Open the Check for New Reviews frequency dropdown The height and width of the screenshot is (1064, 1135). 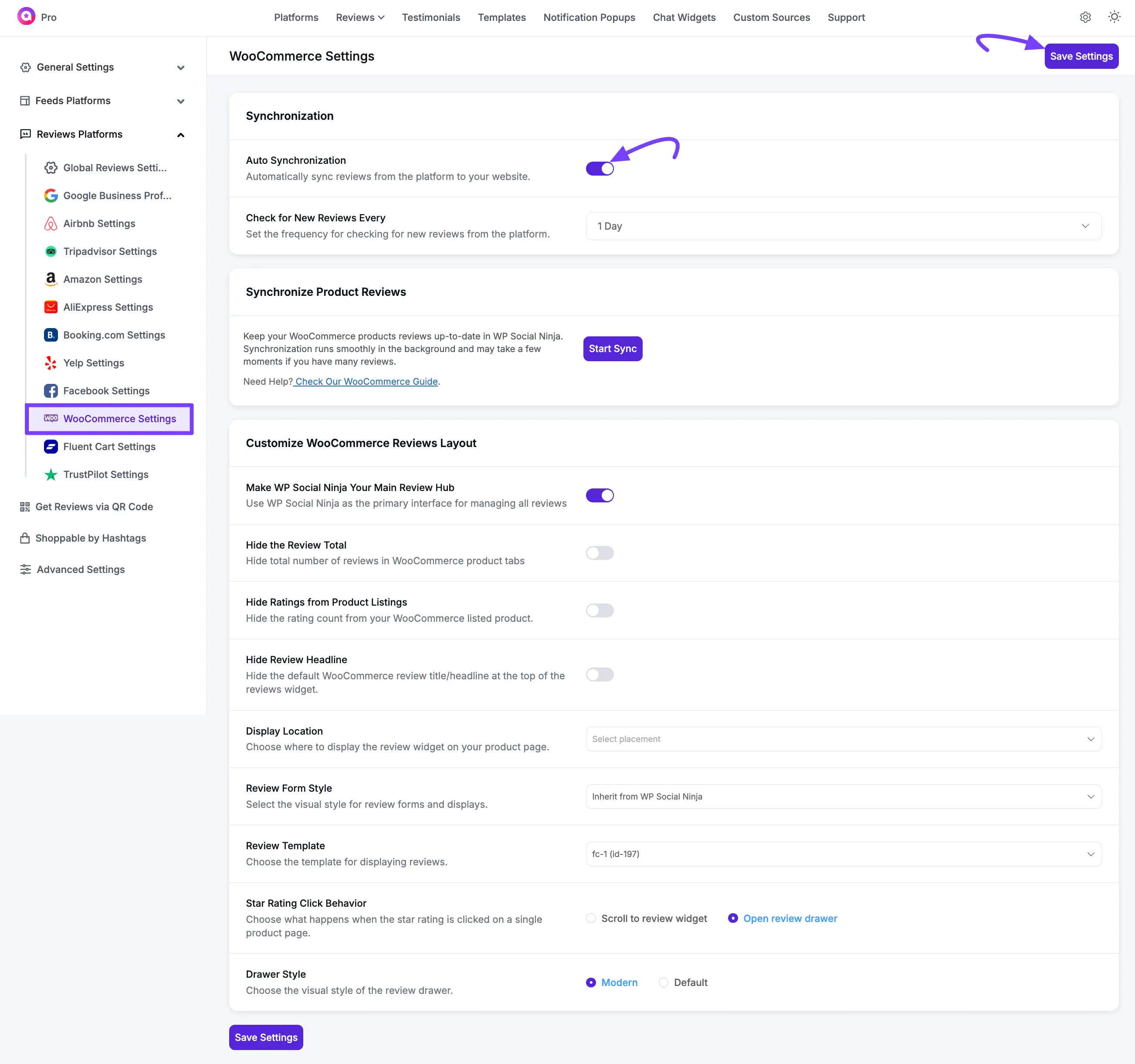click(843, 226)
